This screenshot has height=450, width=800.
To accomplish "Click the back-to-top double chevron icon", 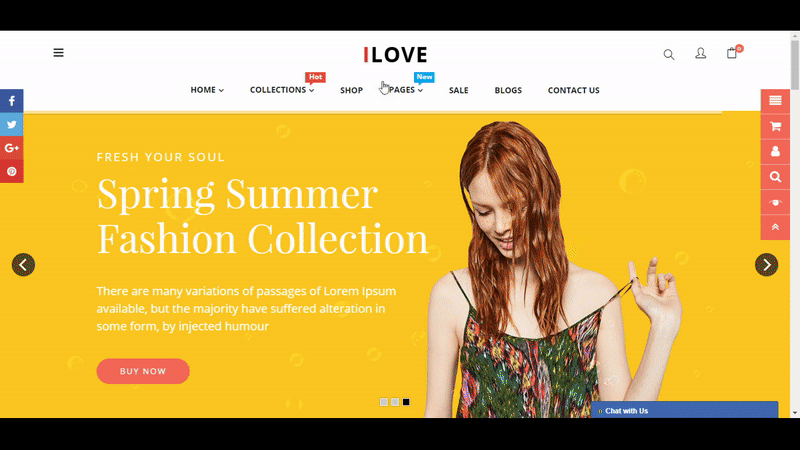I will (x=775, y=228).
